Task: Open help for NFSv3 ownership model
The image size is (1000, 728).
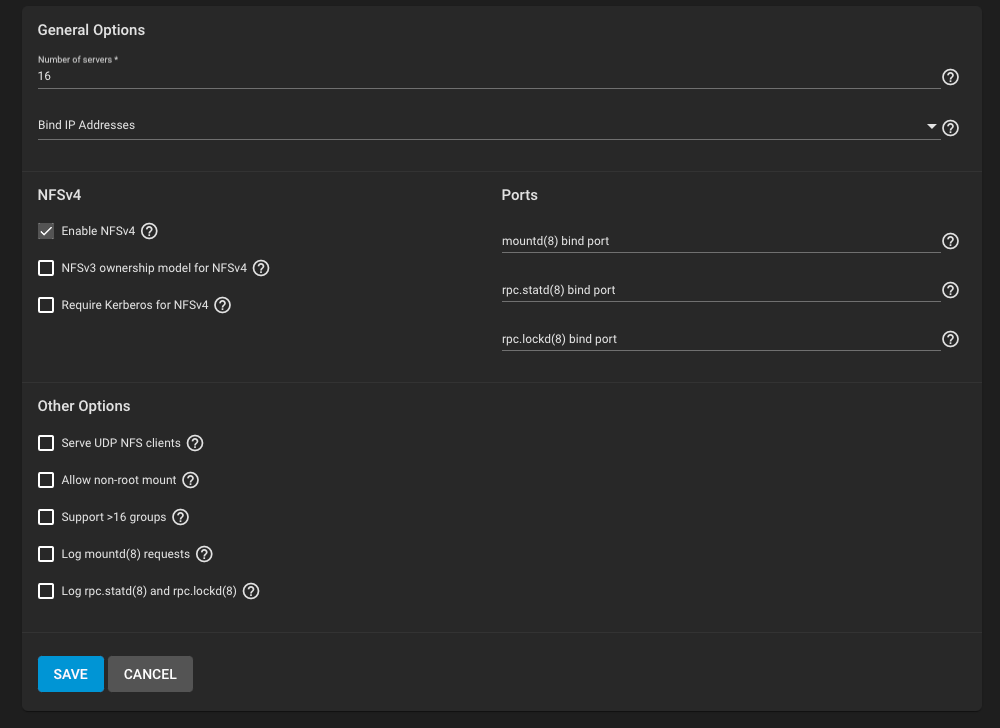Action: [261, 268]
